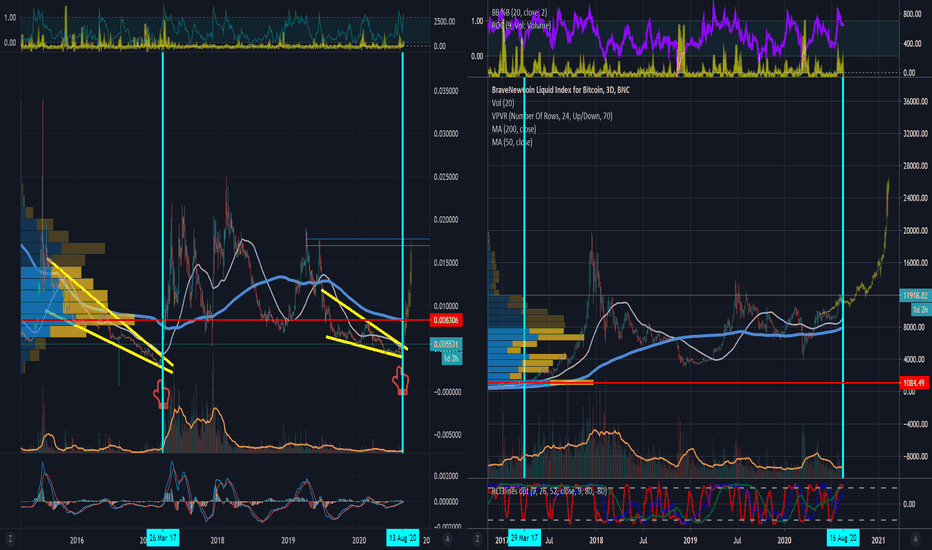The image size is (932, 550).
Task: Click 2500.00 on top-left indicator axis
Action: click(x=444, y=21)
